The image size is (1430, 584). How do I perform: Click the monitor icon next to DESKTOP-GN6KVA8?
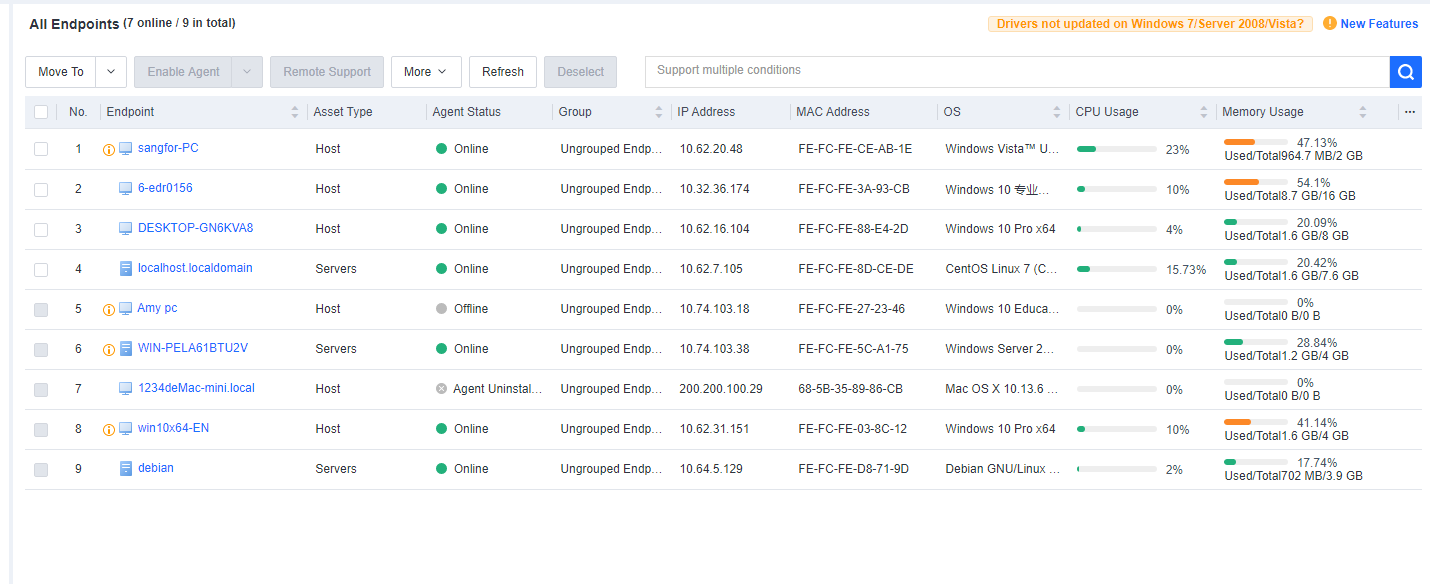click(126, 228)
